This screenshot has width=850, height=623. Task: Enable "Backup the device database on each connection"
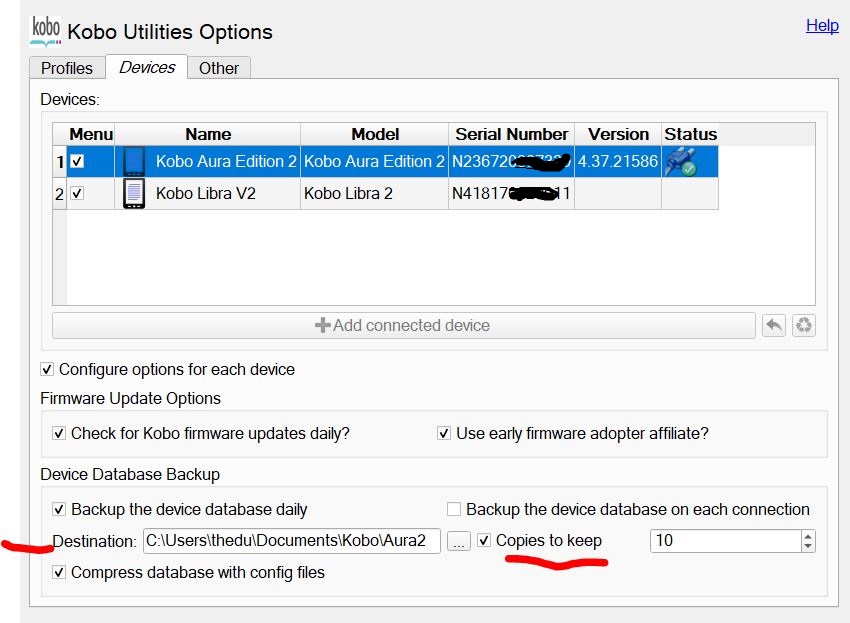pyautogui.click(x=454, y=510)
